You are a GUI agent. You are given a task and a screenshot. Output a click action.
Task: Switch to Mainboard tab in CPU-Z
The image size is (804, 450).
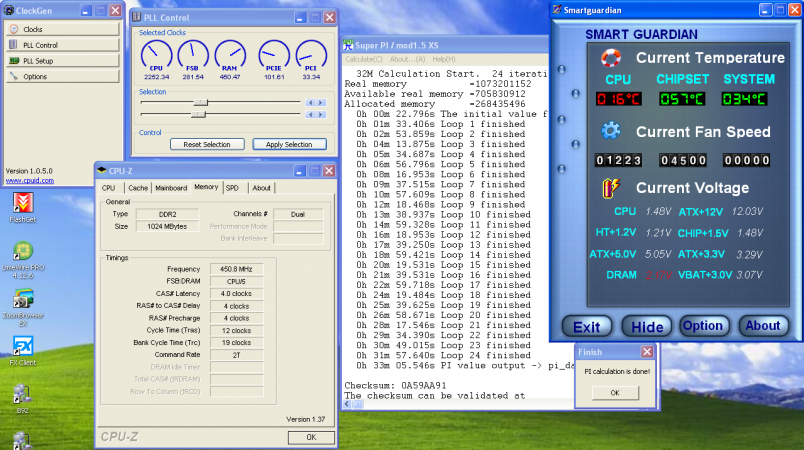[x=171, y=188]
